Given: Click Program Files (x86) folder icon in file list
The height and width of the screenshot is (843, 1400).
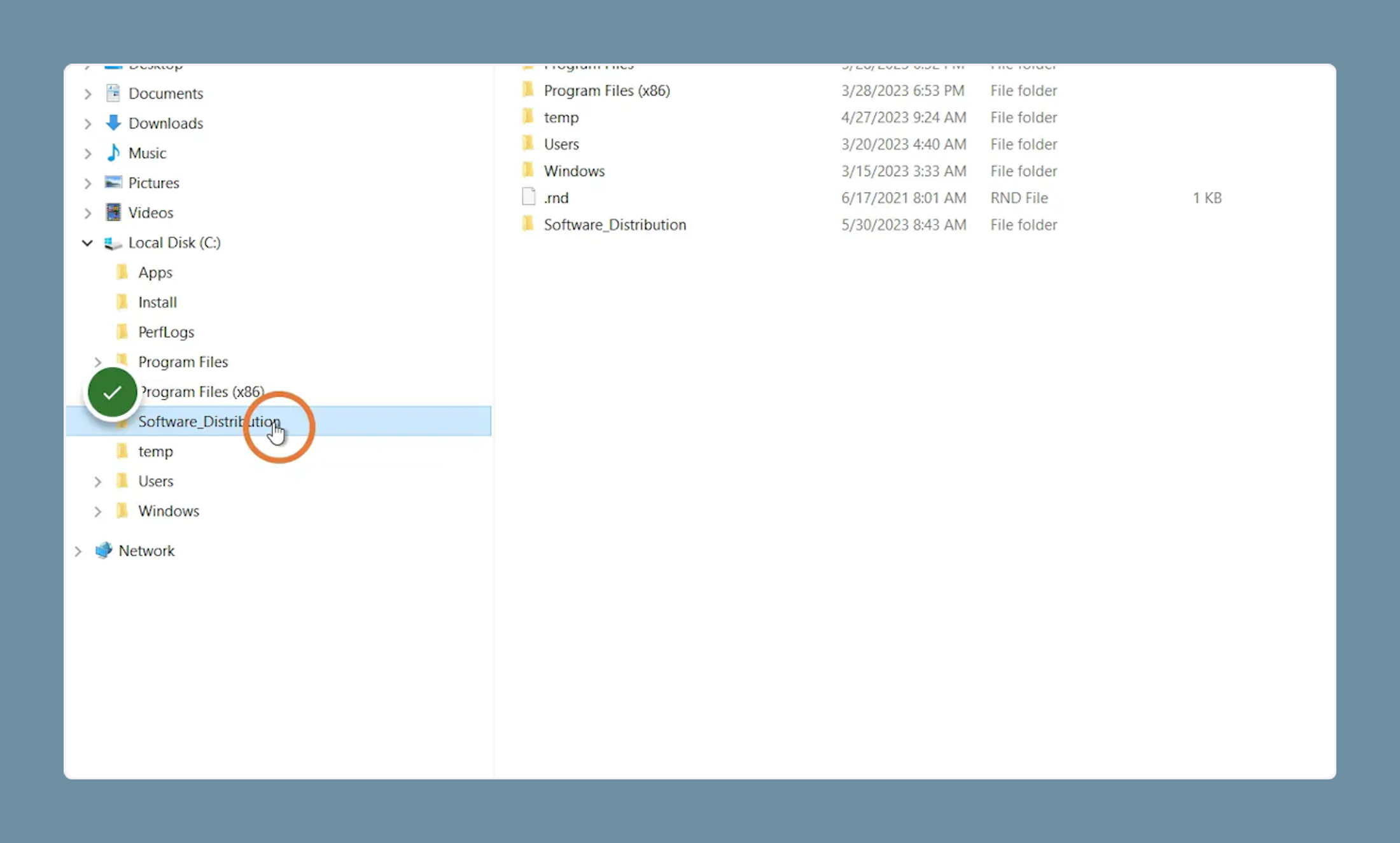Looking at the screenshot, I should (x=528, y=90).
